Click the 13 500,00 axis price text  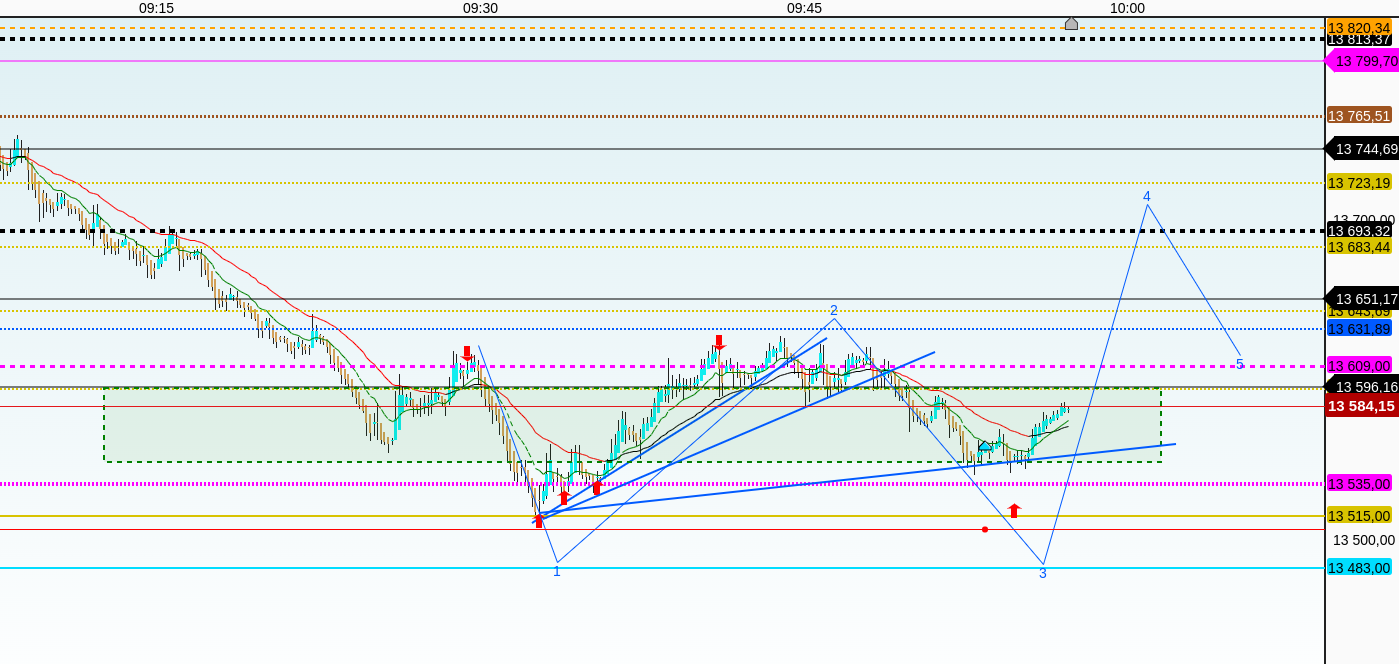click(1364, 540)
